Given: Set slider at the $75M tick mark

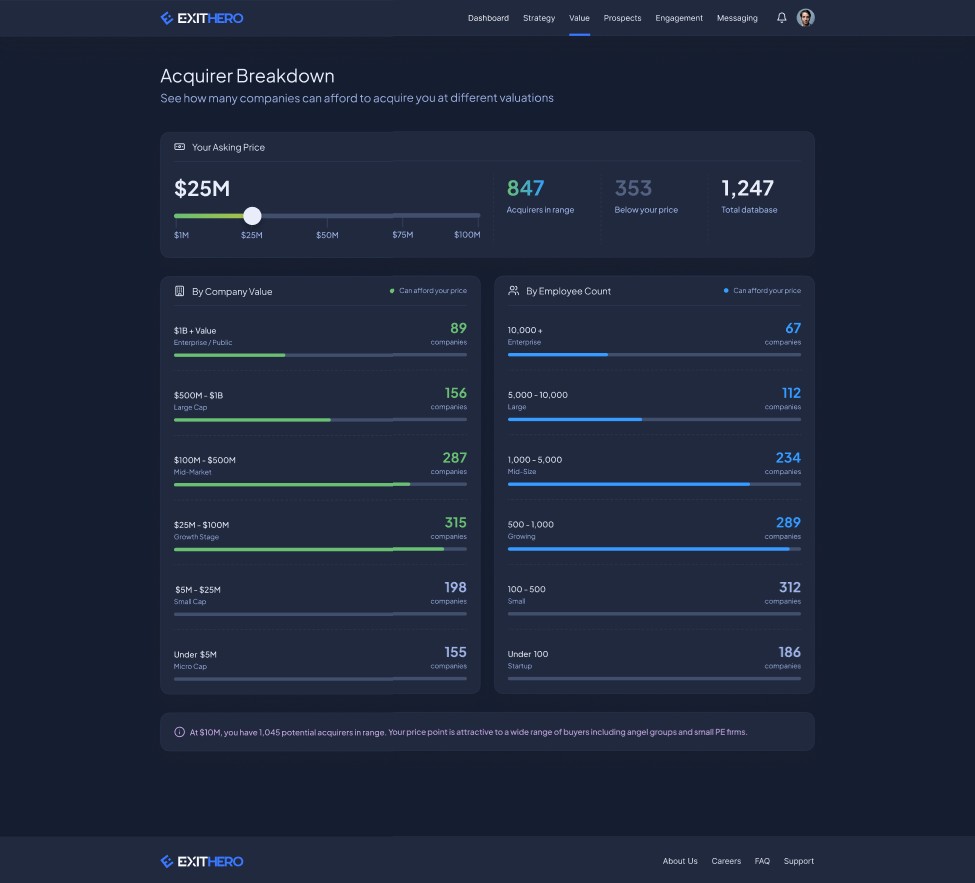Looking at the screenshot, I should [402, 216].
